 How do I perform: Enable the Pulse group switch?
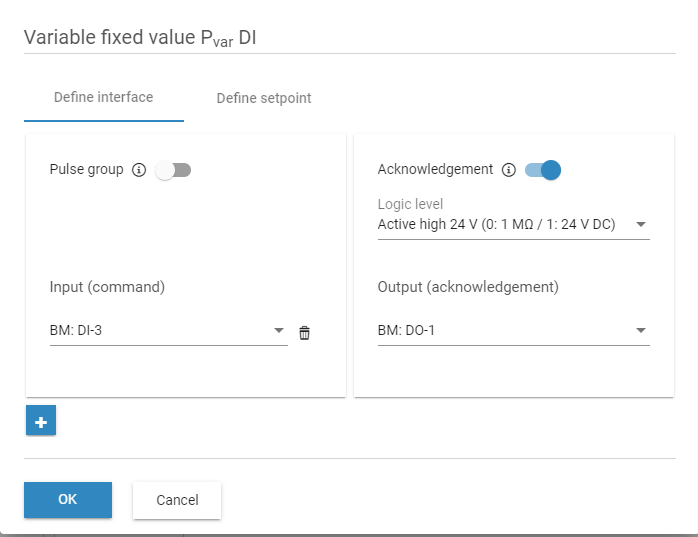(x=173, y=170)
